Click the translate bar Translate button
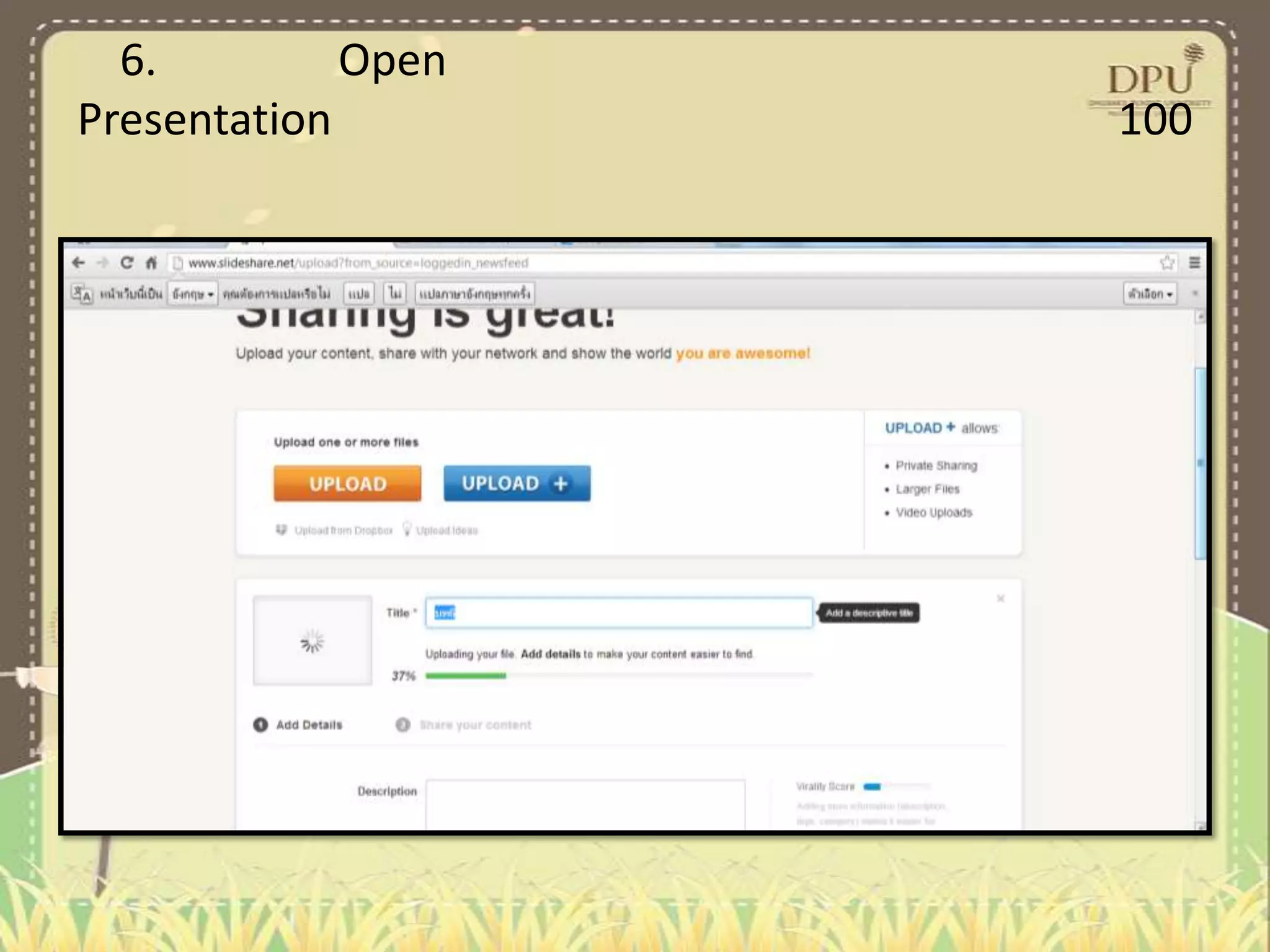This screenshot has height=952, width=1270. point(359,294)
